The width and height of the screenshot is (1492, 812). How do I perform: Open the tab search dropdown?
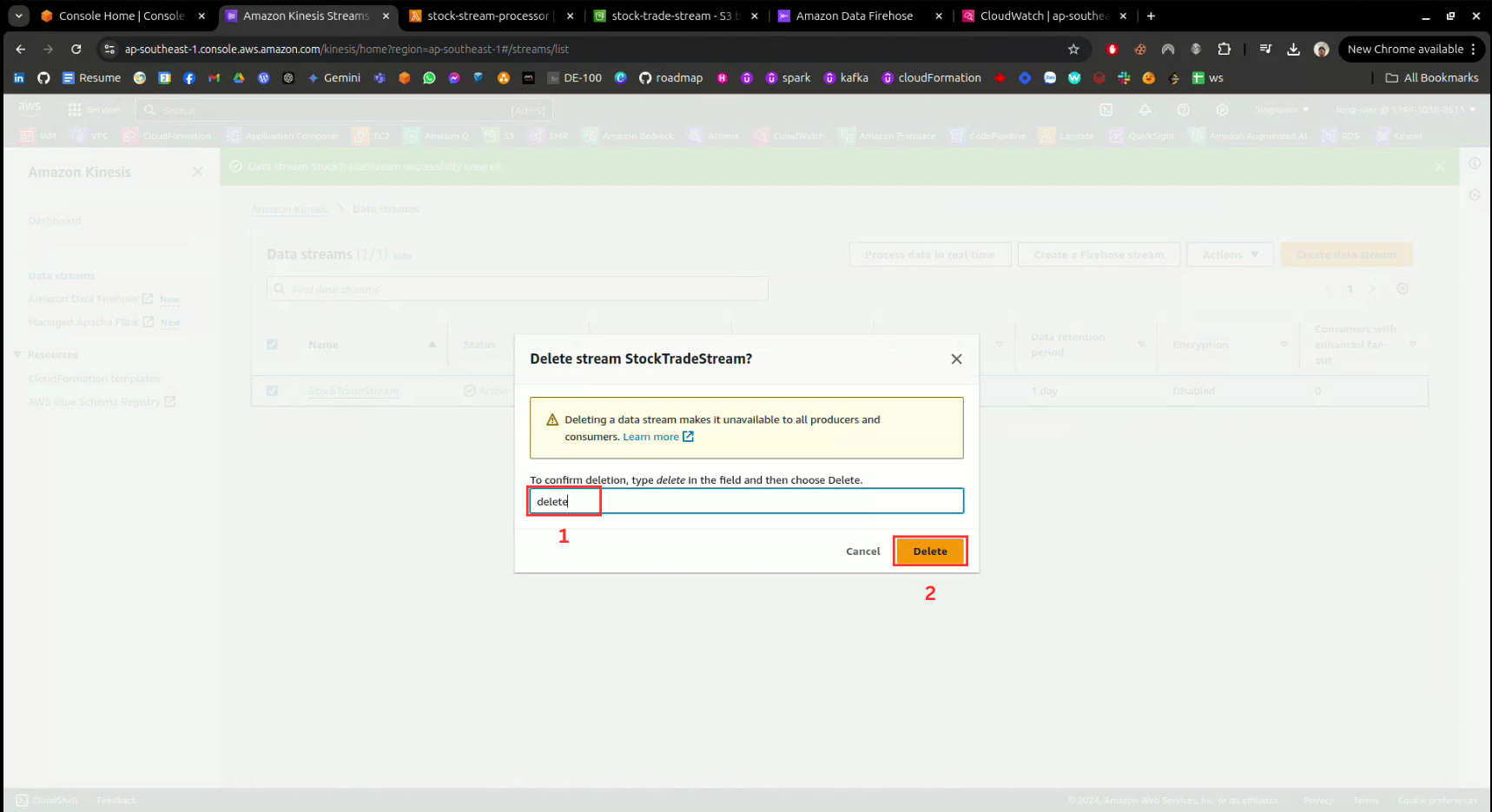[18, 16]
